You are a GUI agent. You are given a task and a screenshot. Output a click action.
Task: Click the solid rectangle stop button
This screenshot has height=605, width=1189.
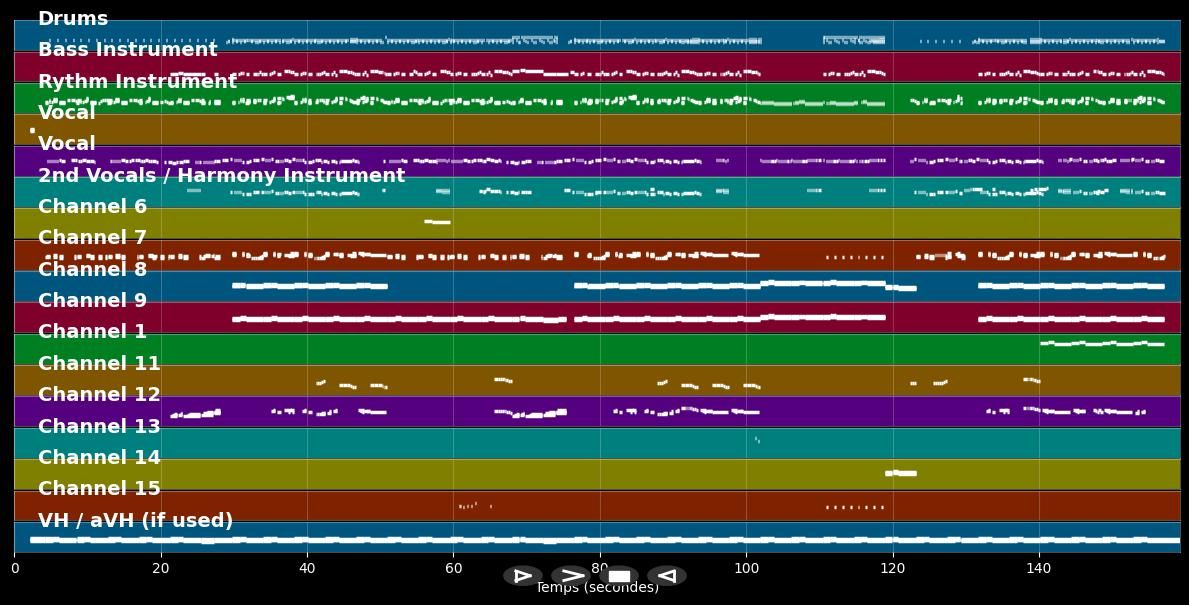620,576
